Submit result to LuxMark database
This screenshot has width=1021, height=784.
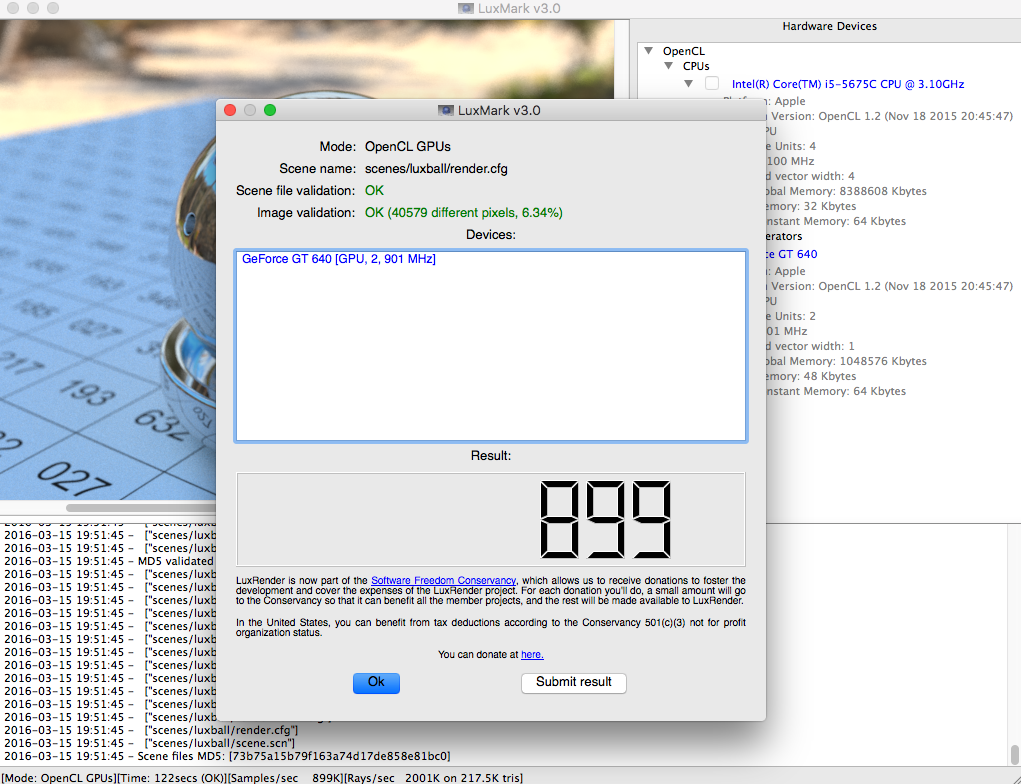pyautogui.click(x=574, y=682)
